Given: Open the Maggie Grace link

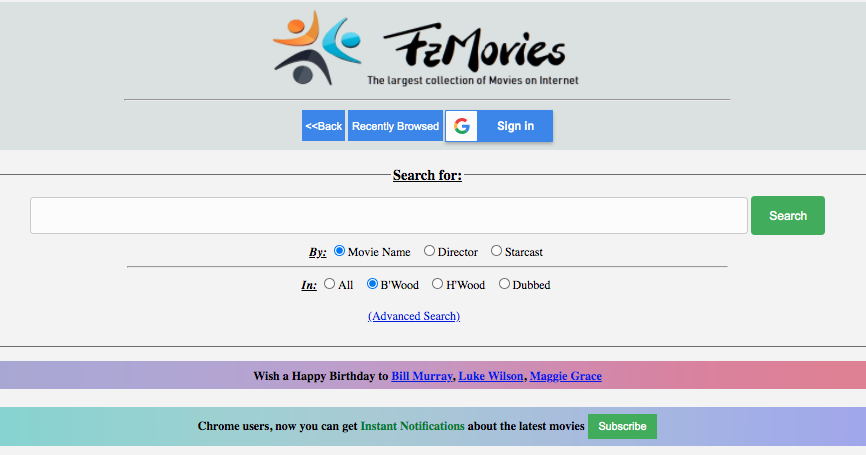Looking at the screenshot, I should click(566, 376).
